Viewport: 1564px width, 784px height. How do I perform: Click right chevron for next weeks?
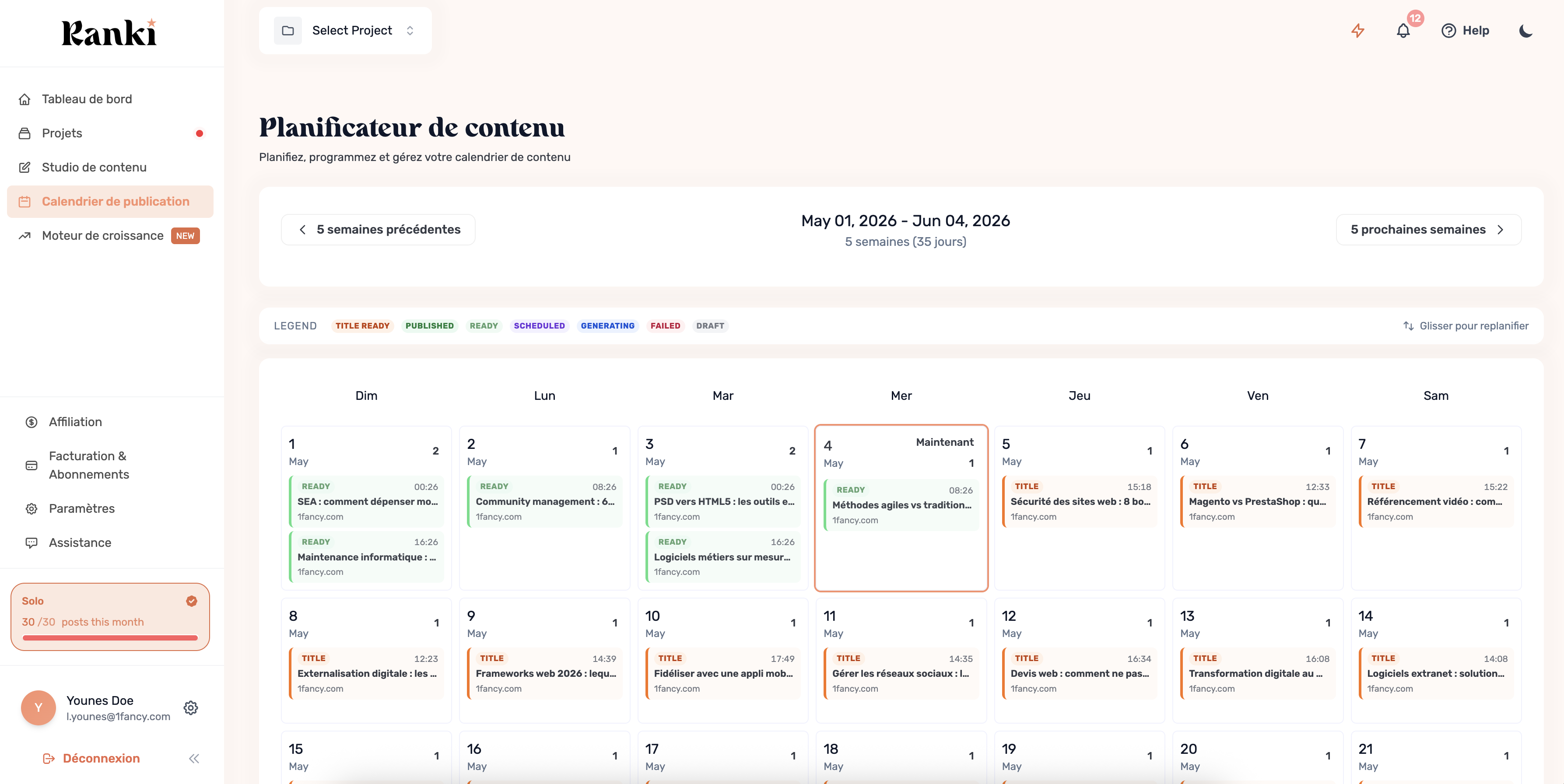click(1500, 229)
